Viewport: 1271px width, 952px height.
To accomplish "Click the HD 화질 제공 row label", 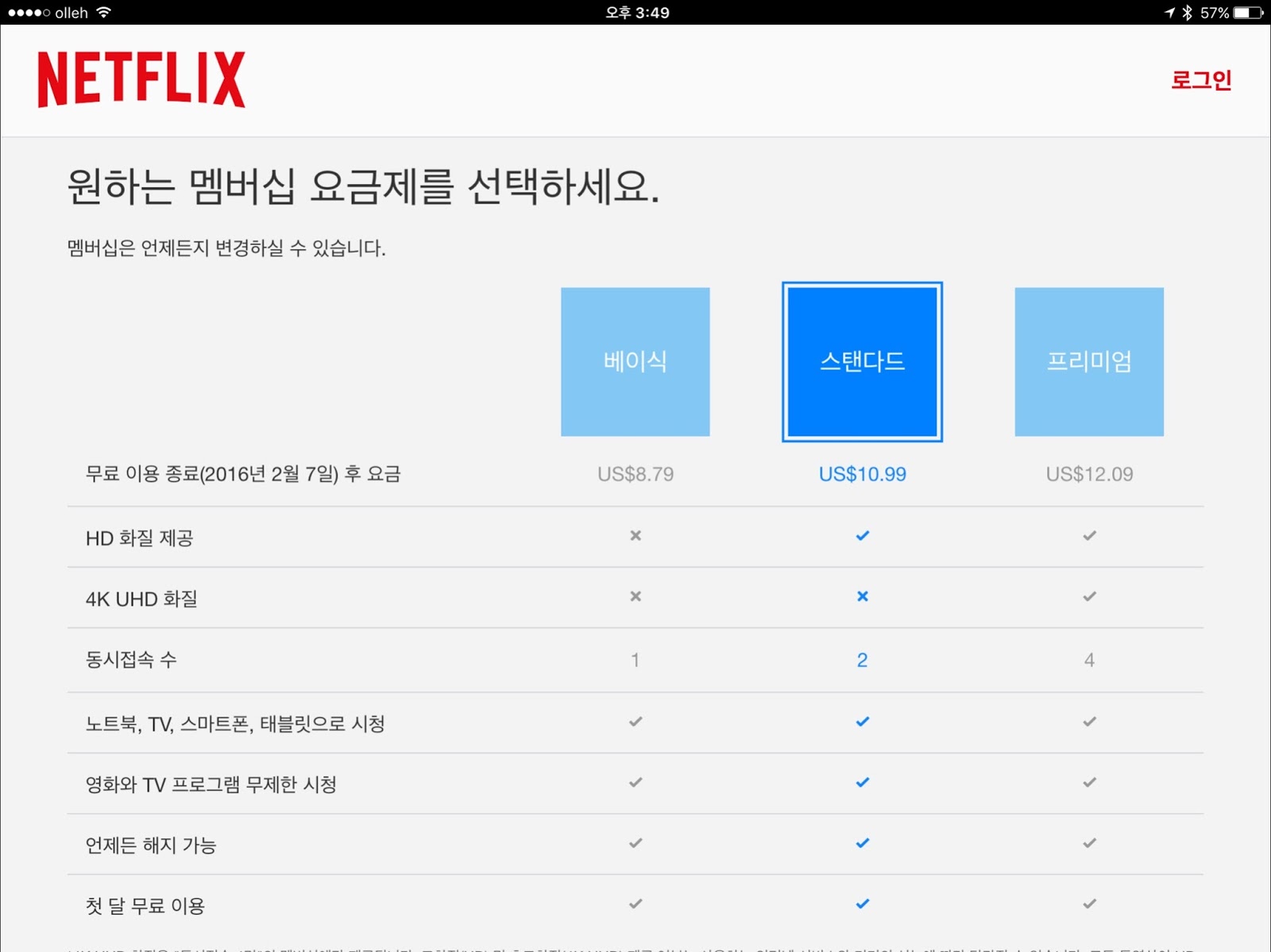I will [x=140, y=538].
